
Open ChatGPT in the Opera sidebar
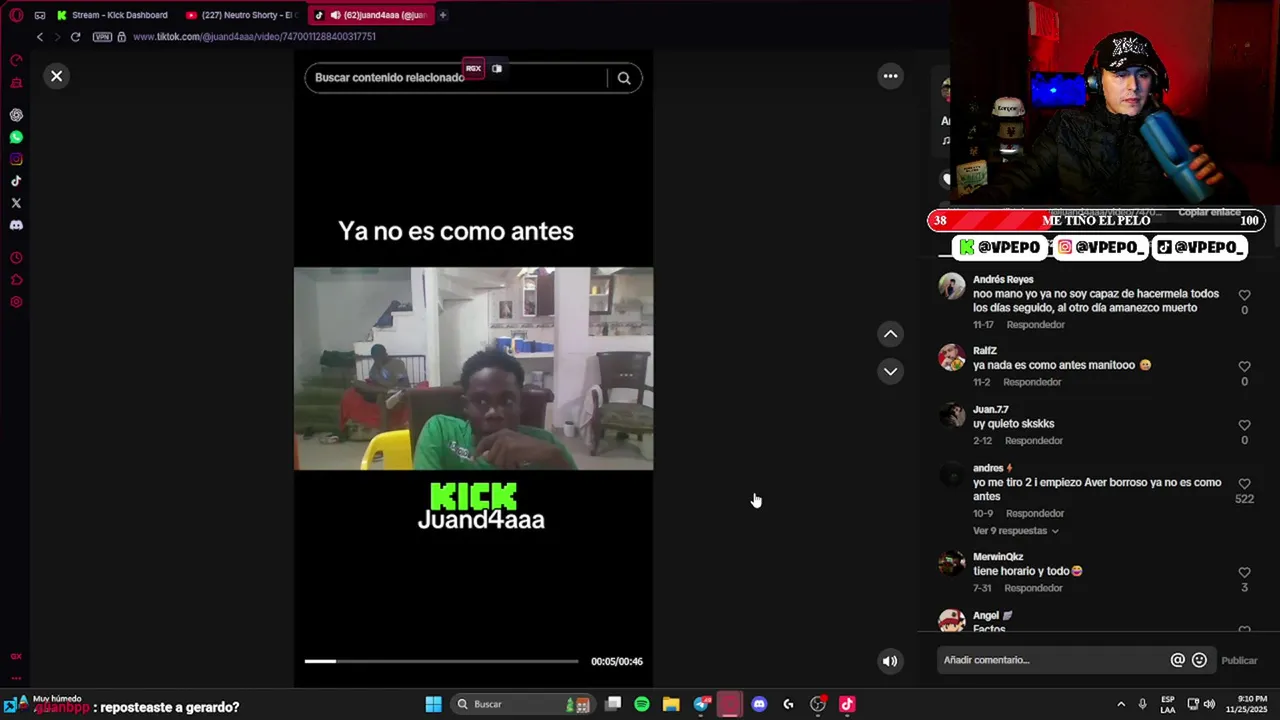[x=16, y=115]
